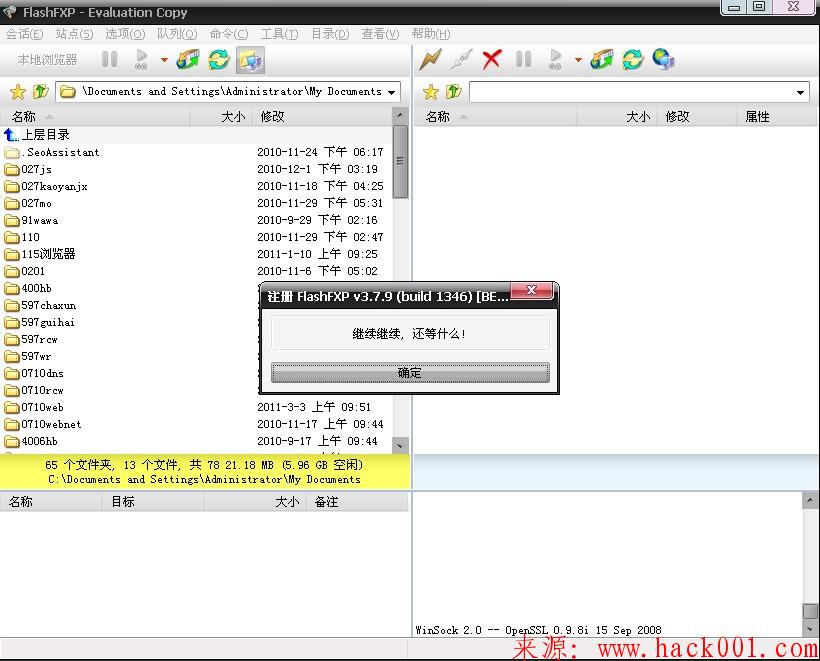Click folder sync icon in local toolbar
This screenshot has width=820, height=661.
188,59
